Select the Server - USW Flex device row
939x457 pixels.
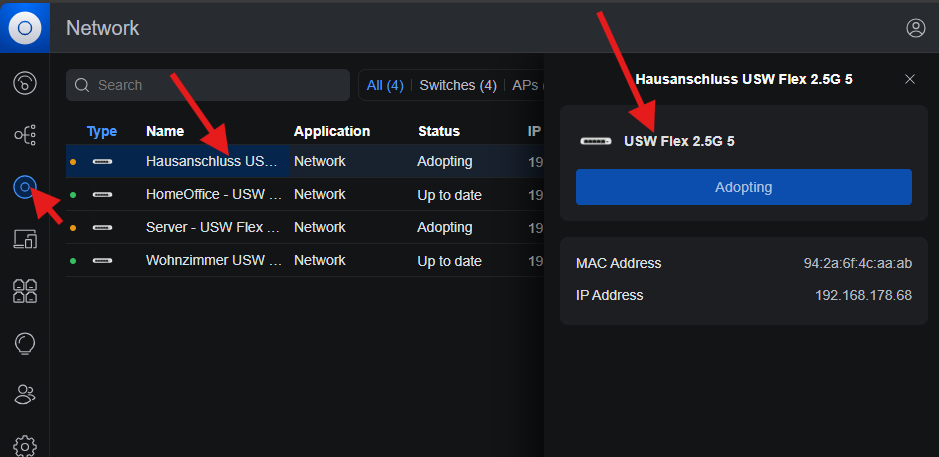(305, 228)
